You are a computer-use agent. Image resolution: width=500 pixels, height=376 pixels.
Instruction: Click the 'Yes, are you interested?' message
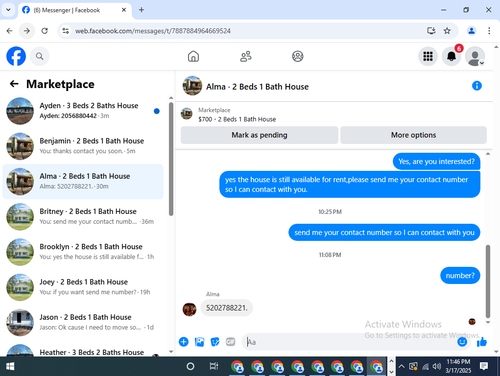(x=436, y=162)
